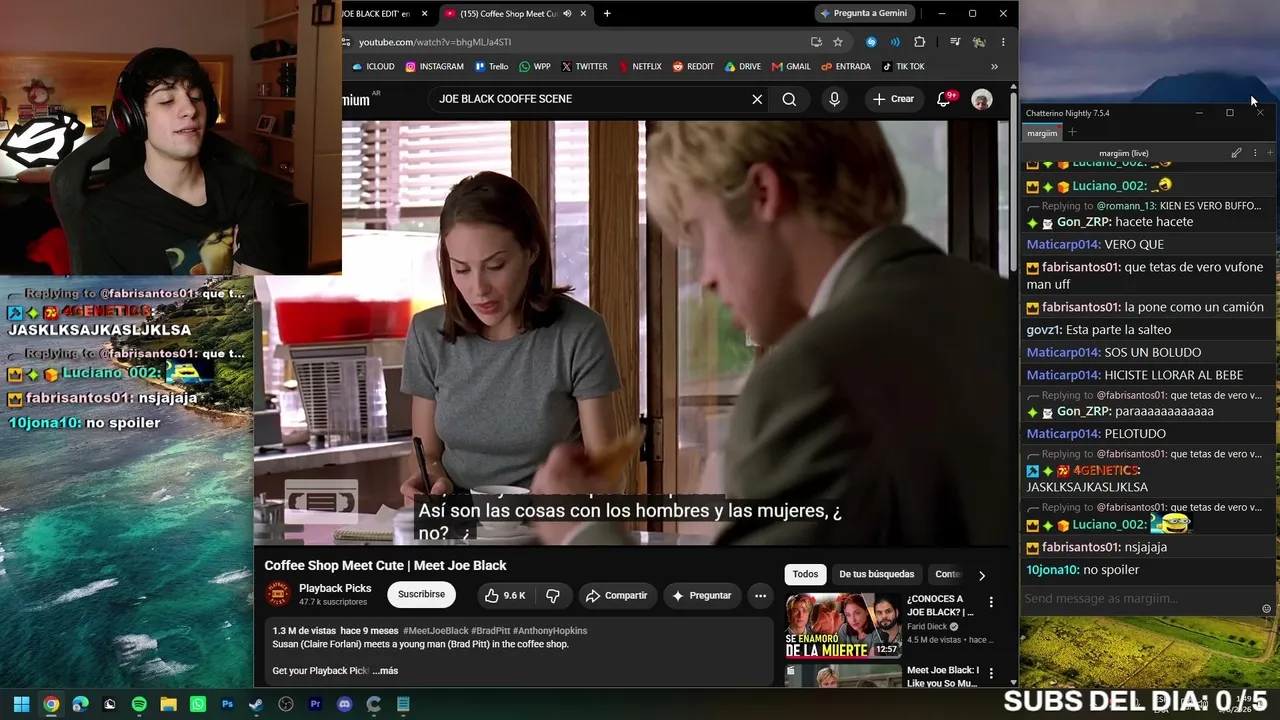The image size is (1280, 720).
Task: Open the emote picker in Chatterino
Action: (1266, 609)
